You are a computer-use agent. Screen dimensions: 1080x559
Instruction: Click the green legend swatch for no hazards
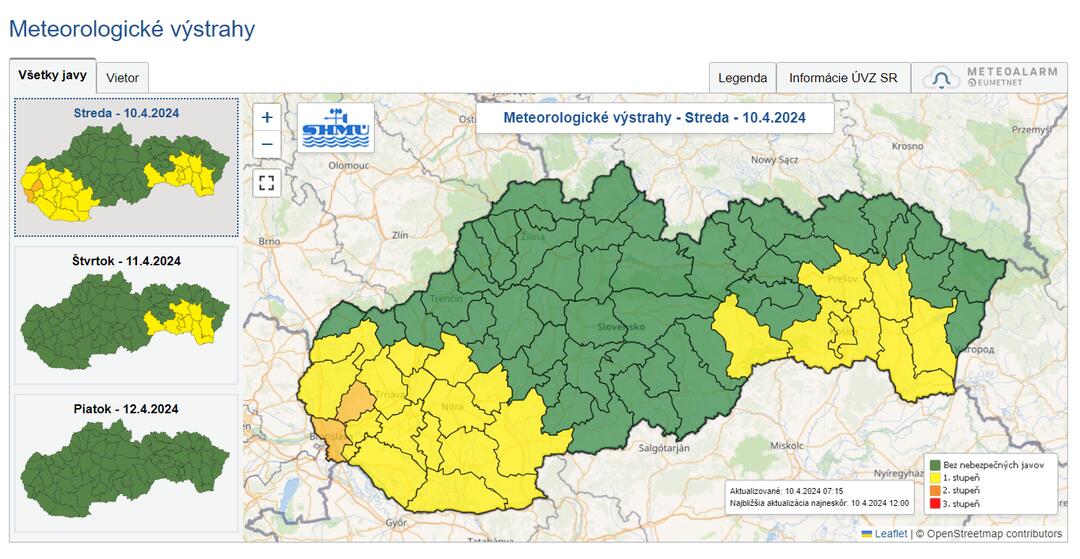click(x=934, y=466)
